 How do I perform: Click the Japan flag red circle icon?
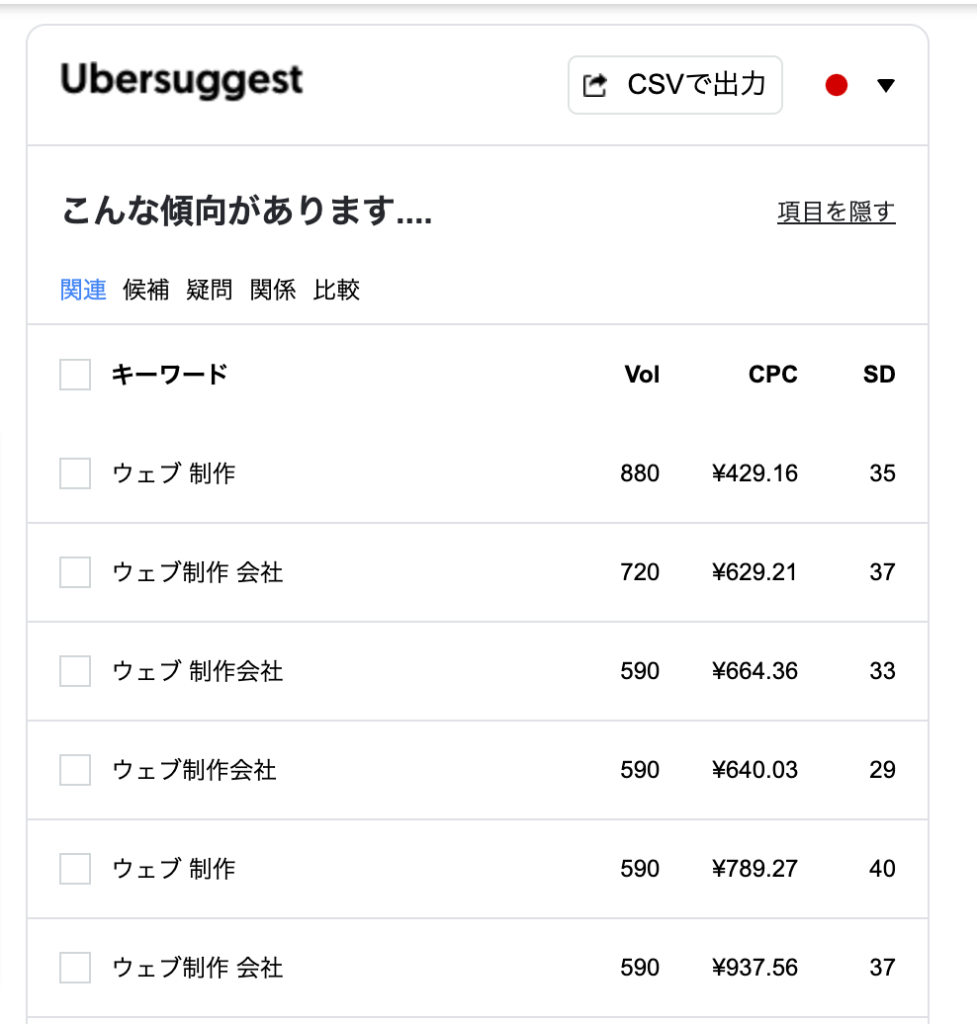click(x=837, y=86)
